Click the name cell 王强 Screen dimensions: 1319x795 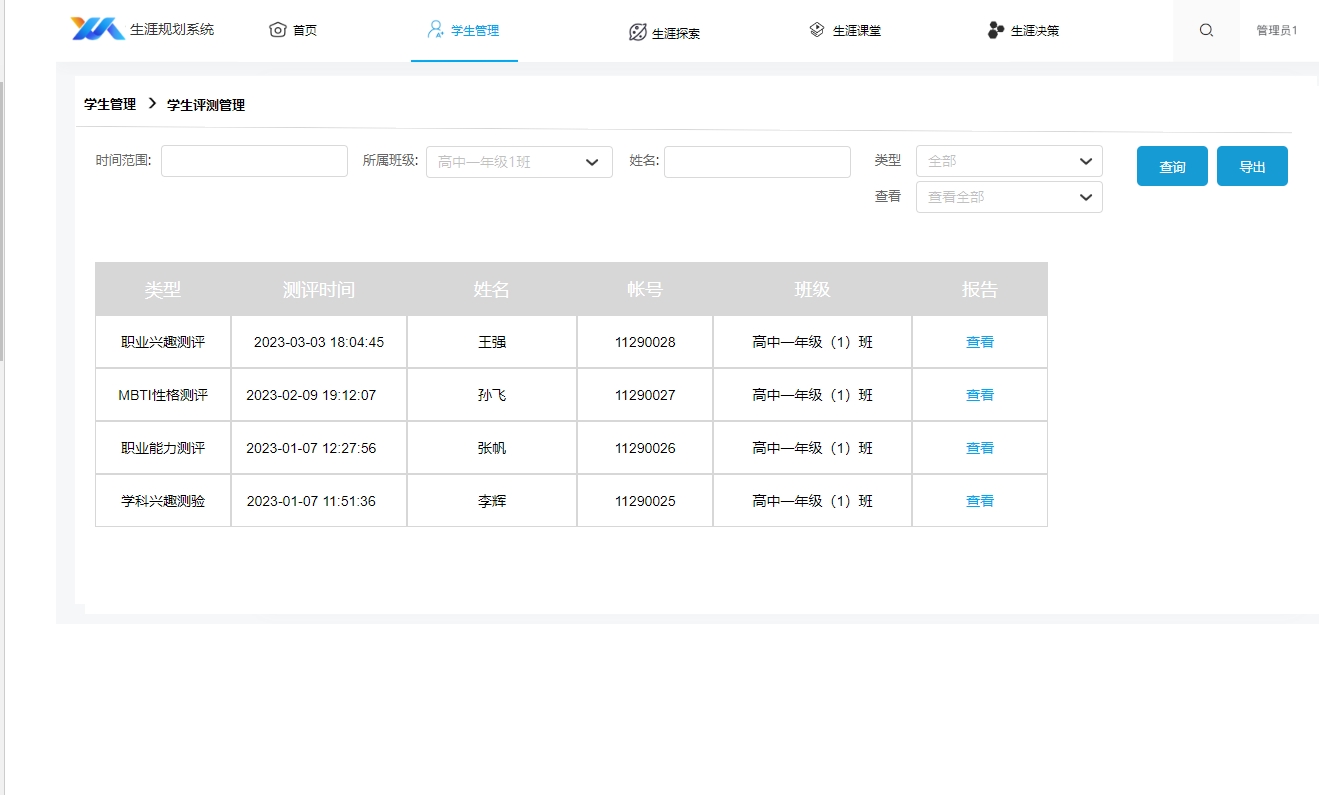coord(492,342)
